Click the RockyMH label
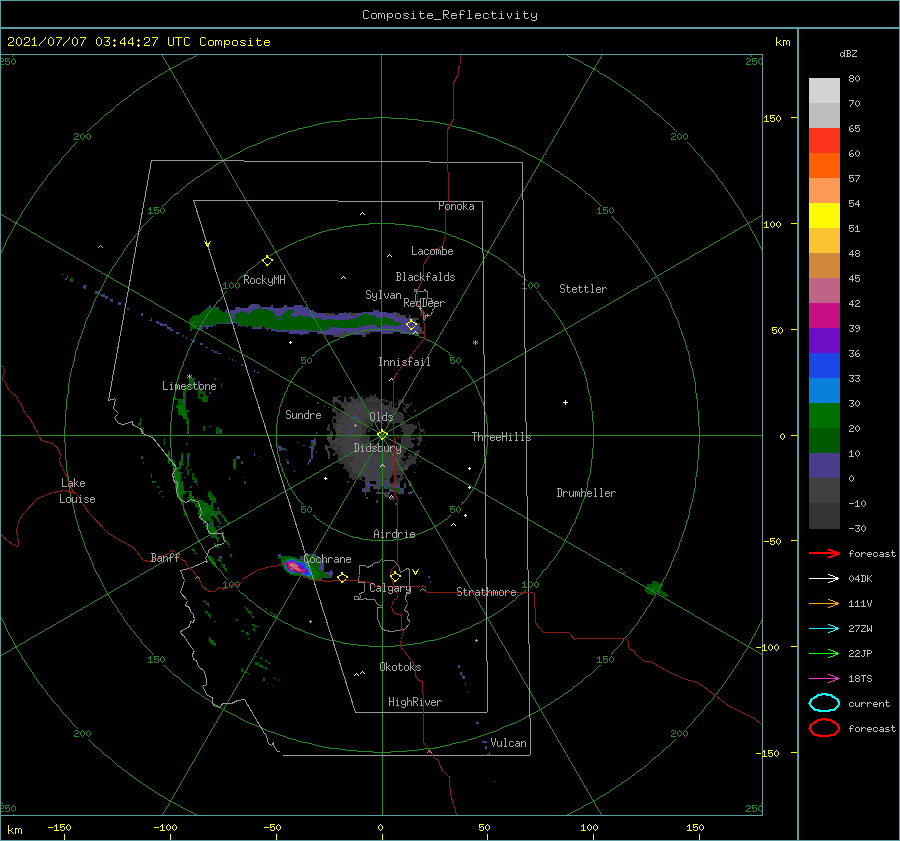Screen dimensions: 900x841 (264, 280)
